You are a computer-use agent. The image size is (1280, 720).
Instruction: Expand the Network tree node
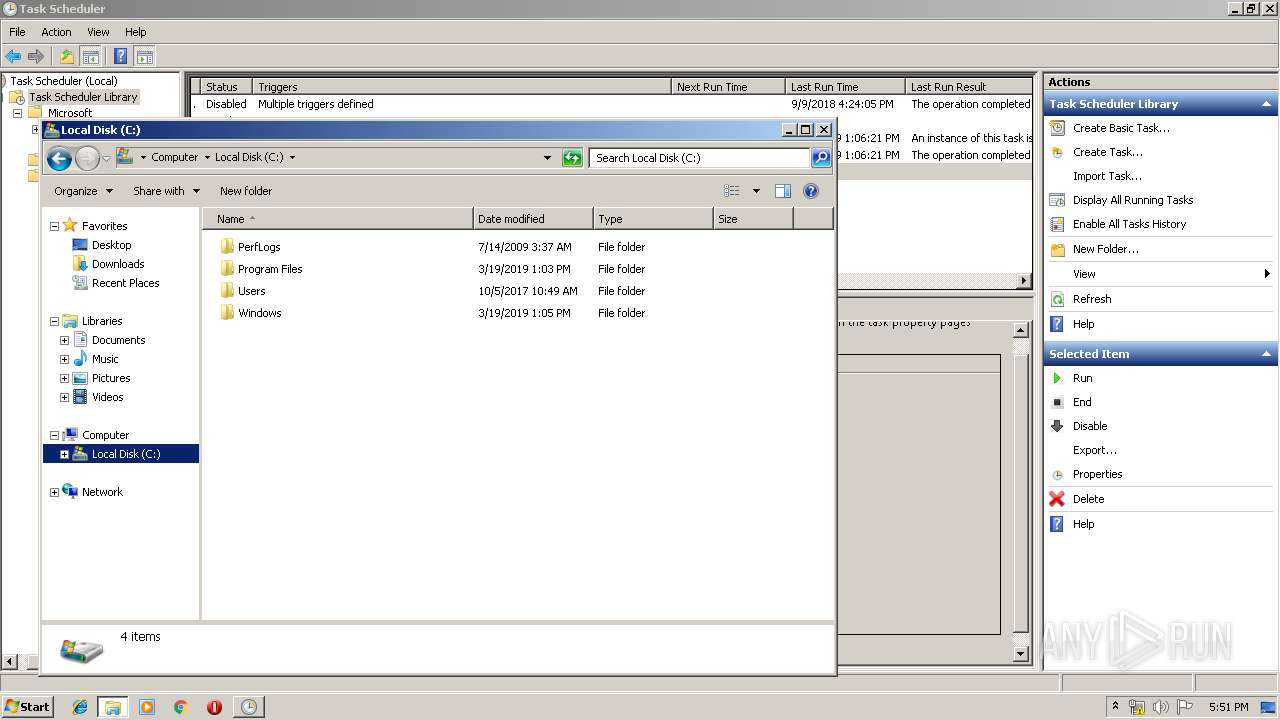click(x=54, y=492)
